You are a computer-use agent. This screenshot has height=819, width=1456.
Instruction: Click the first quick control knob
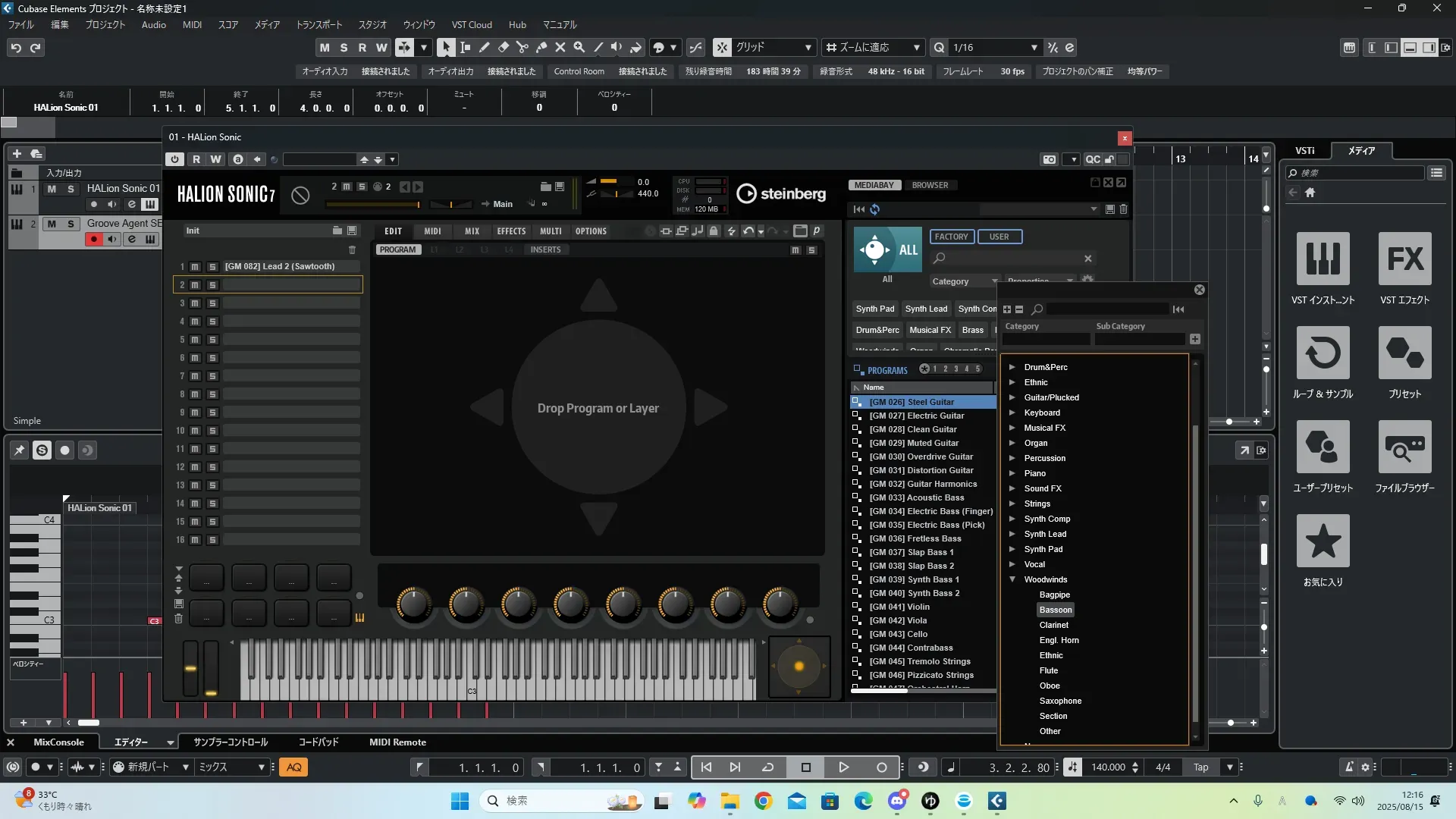tap(413, 604)
